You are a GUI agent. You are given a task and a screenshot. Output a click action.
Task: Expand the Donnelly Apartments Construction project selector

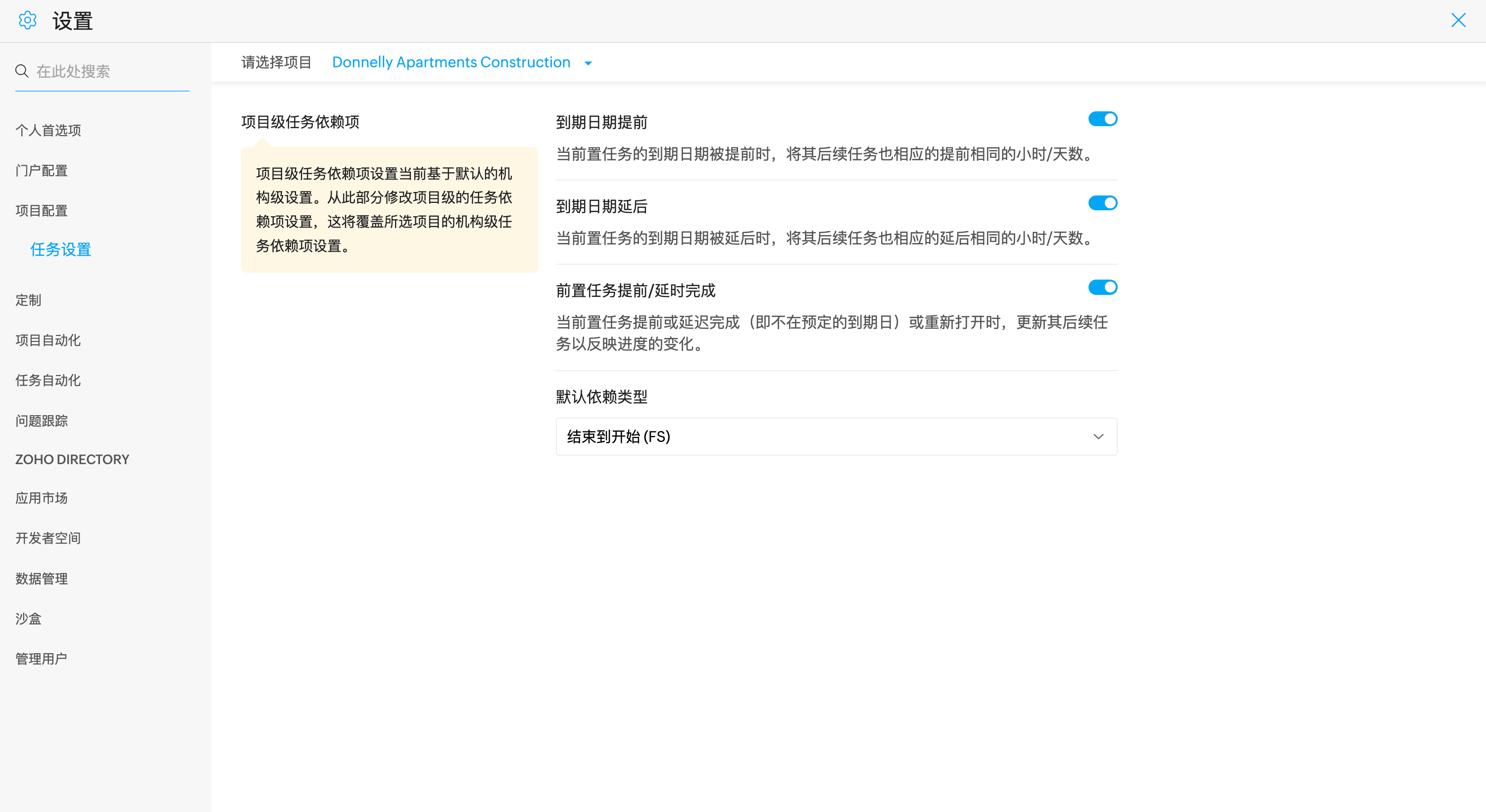tap(451, 62)
